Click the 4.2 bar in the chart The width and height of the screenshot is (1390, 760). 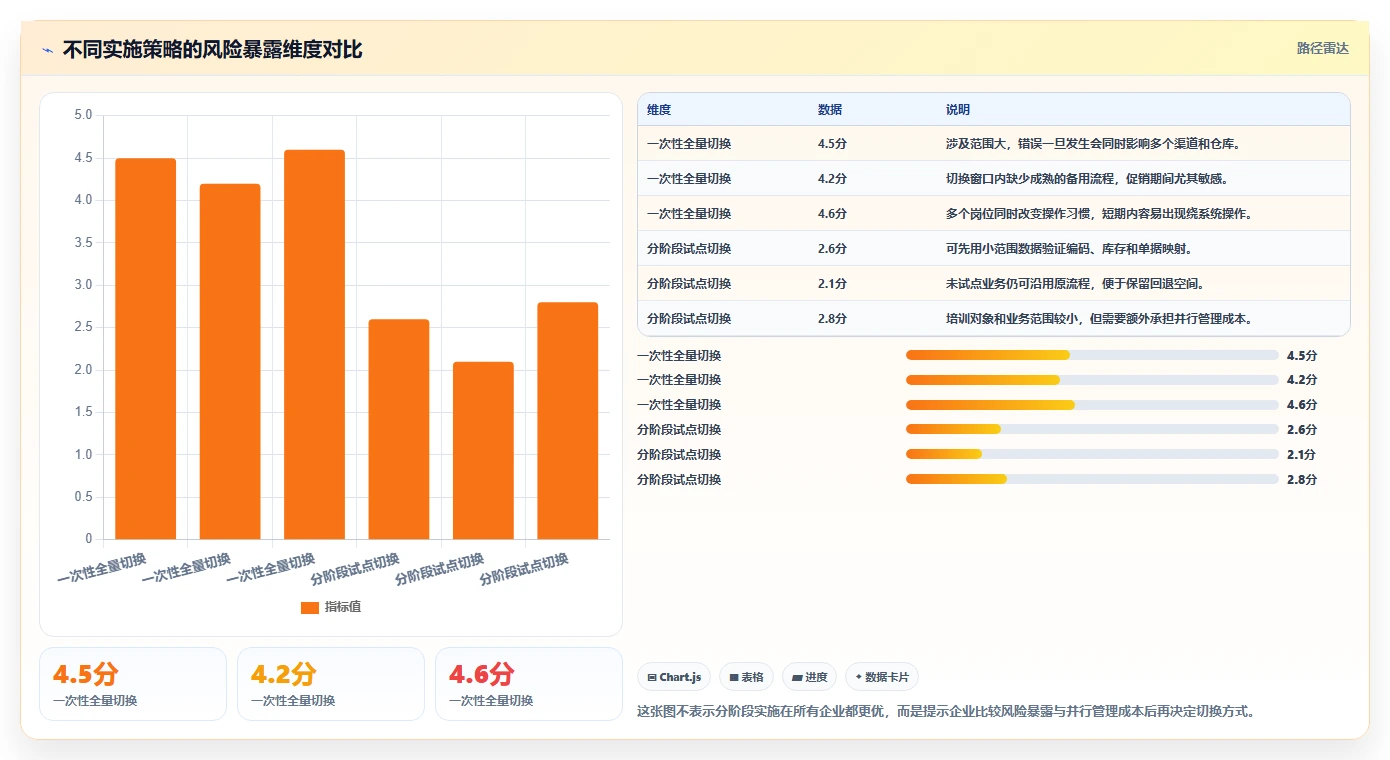point(230,362)
